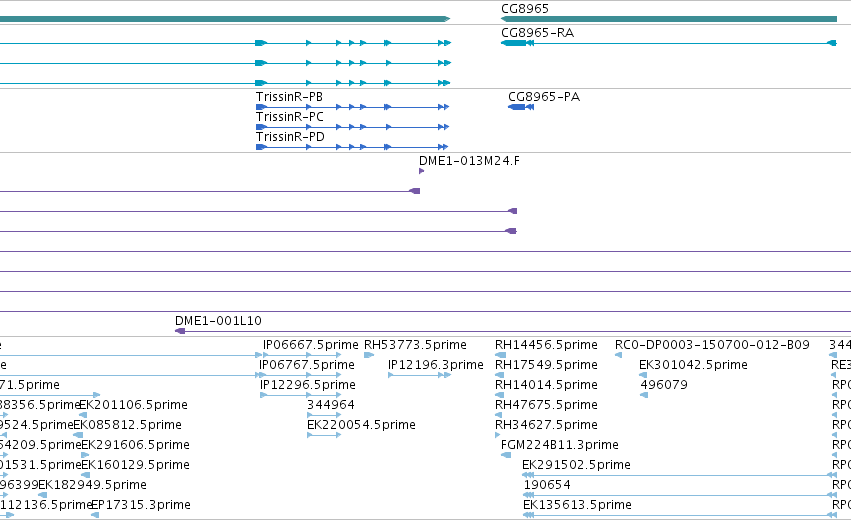Image resolution: width=851 pixels, height=520 pixels.
Task: Open the RH34627.5prime label
Action: (546, 425)
